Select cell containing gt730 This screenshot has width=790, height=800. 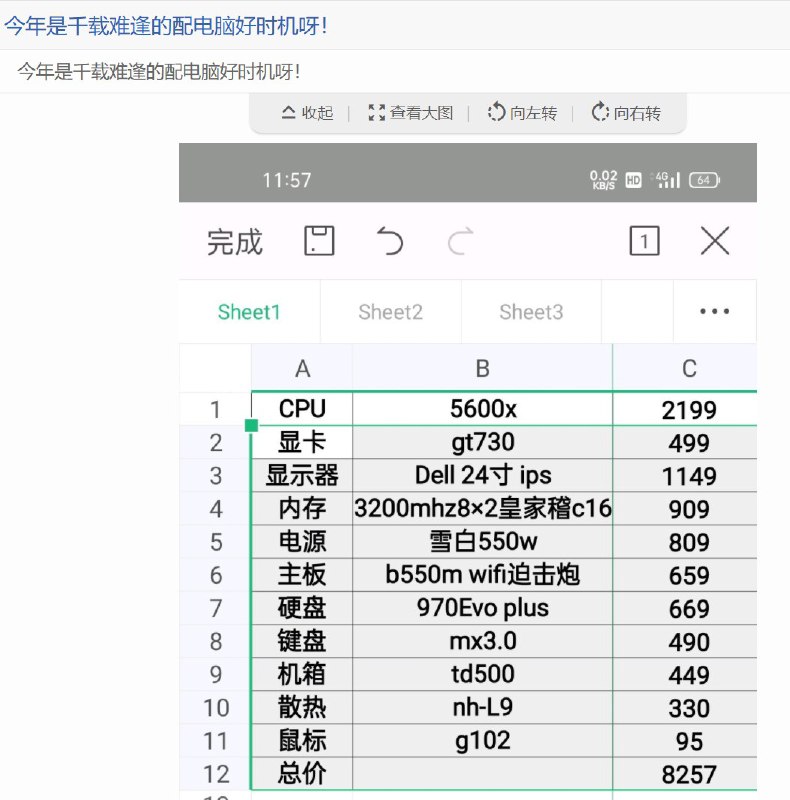click(482, 442)
